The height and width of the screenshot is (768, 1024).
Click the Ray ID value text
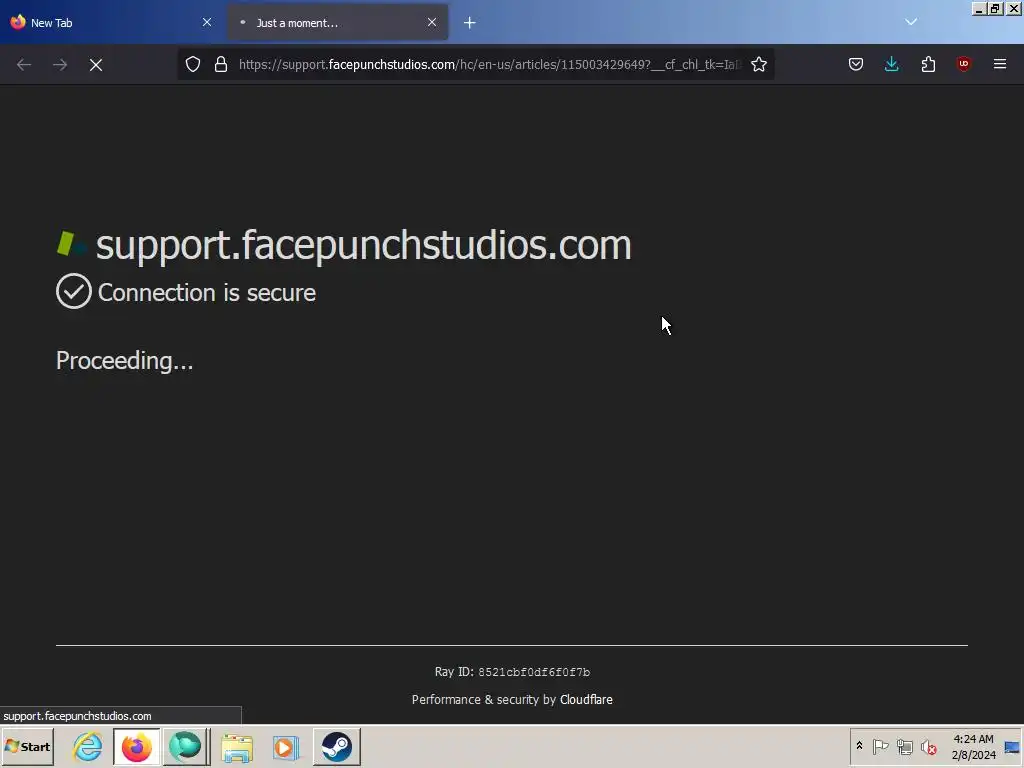534,672
